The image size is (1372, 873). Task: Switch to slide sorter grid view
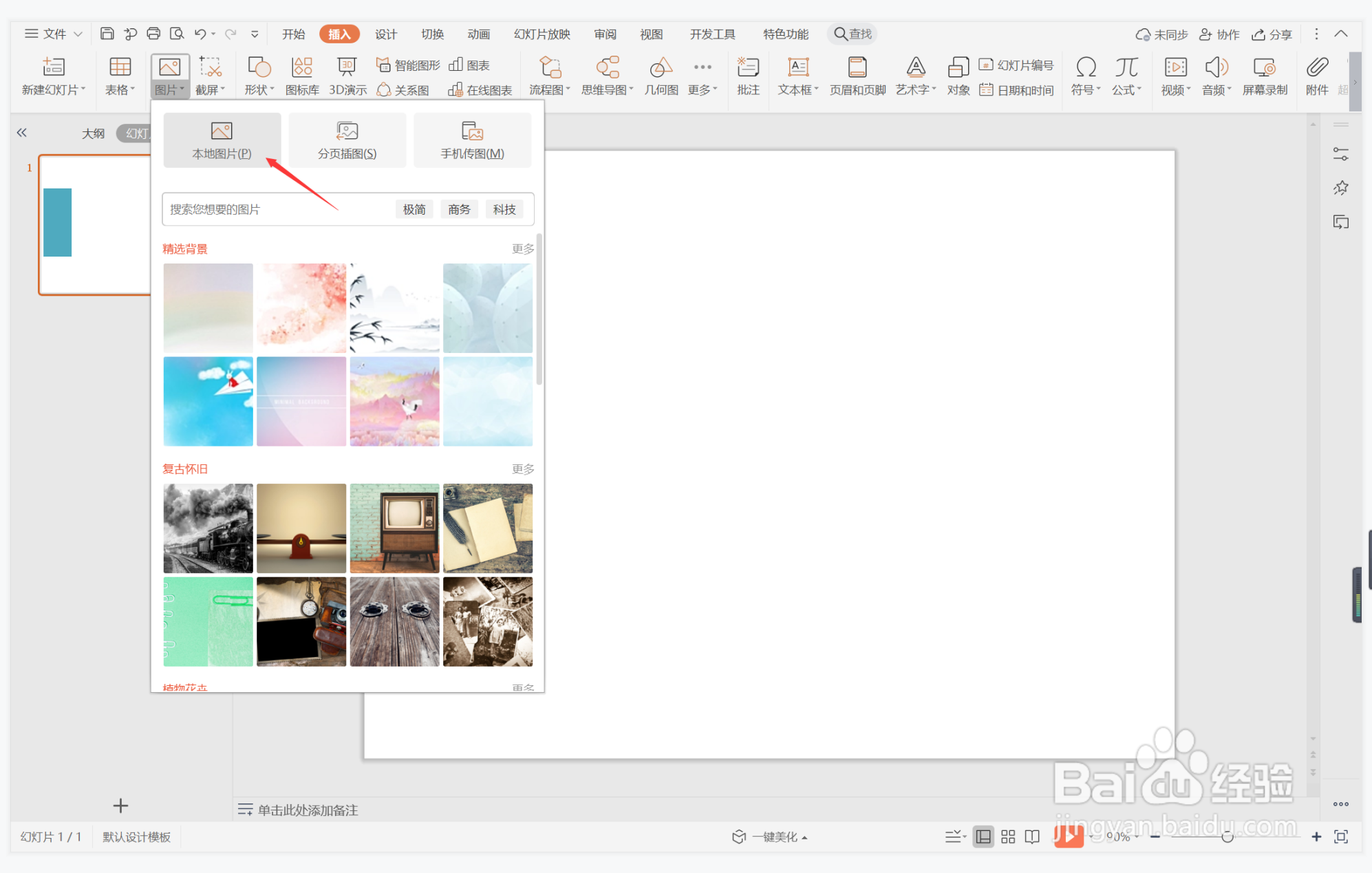pyautogui.click(x=1008, y=837)
